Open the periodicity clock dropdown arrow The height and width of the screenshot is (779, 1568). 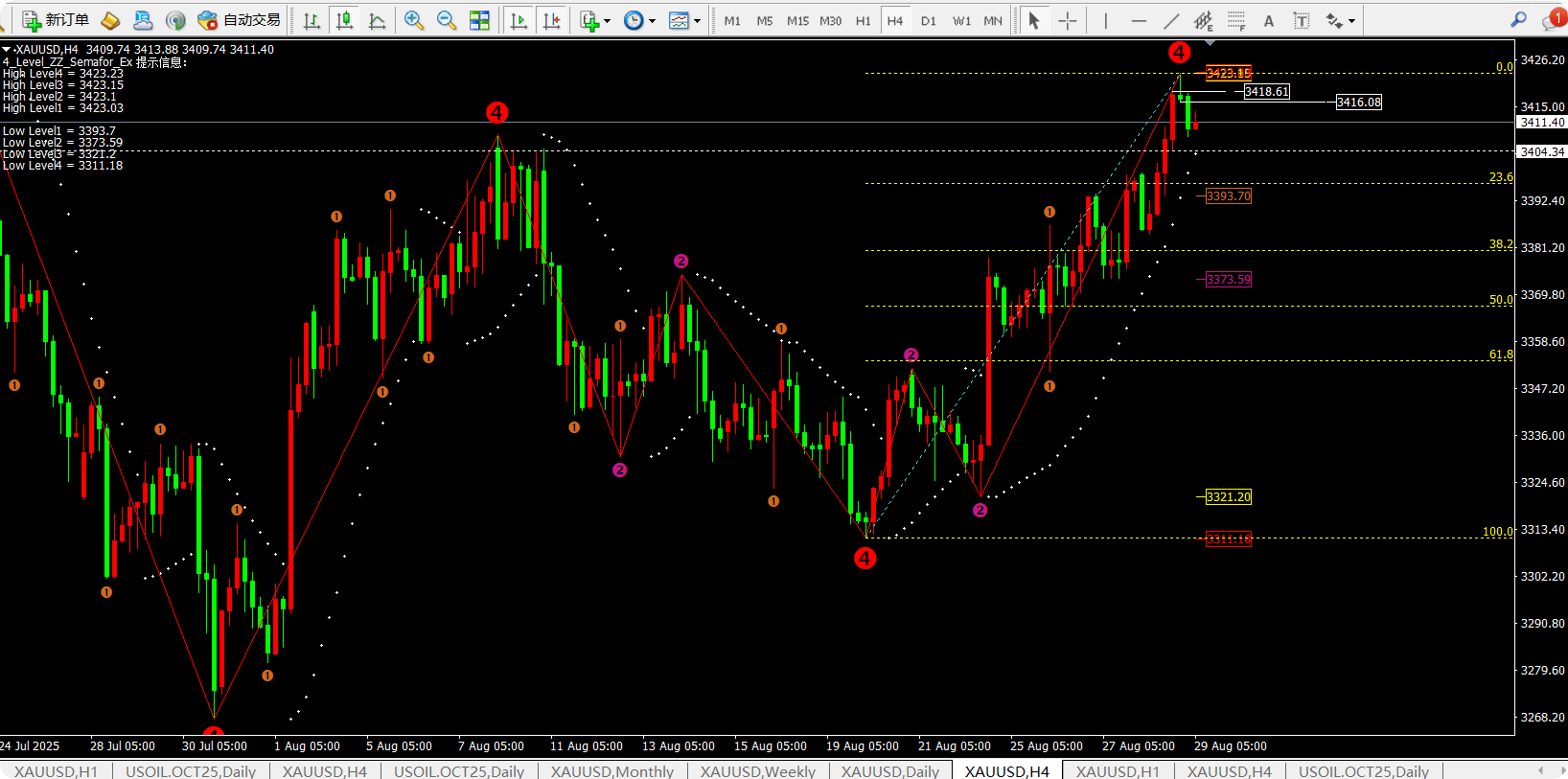click(653, 21)
